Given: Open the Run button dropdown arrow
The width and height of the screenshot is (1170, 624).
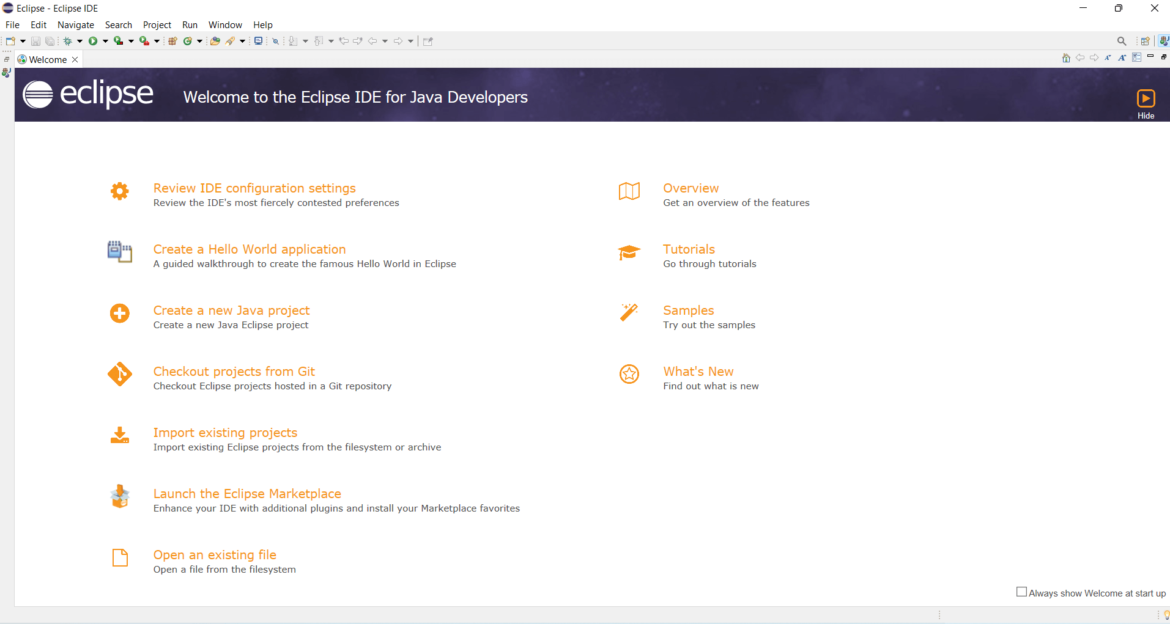Looking at the screenshot, I should [105, 41].
